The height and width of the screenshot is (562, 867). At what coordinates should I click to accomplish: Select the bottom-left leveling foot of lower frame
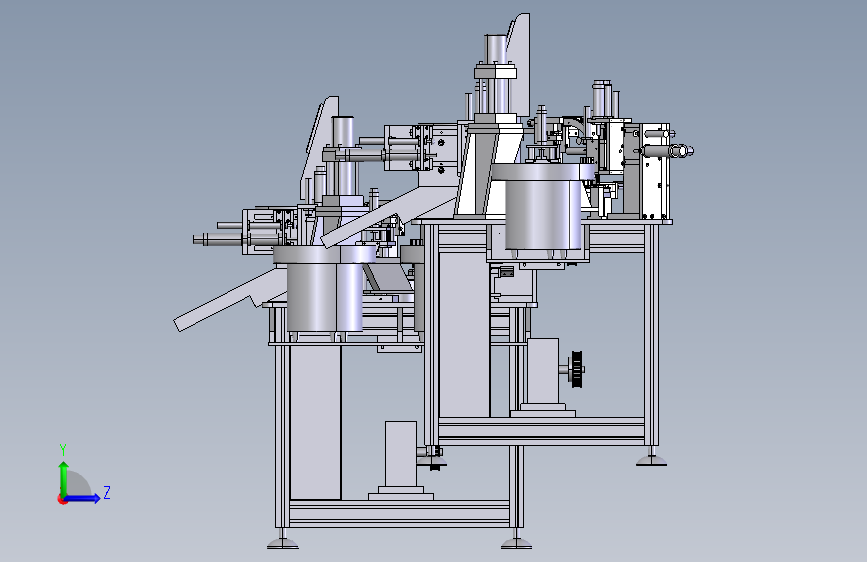point(283,540)
